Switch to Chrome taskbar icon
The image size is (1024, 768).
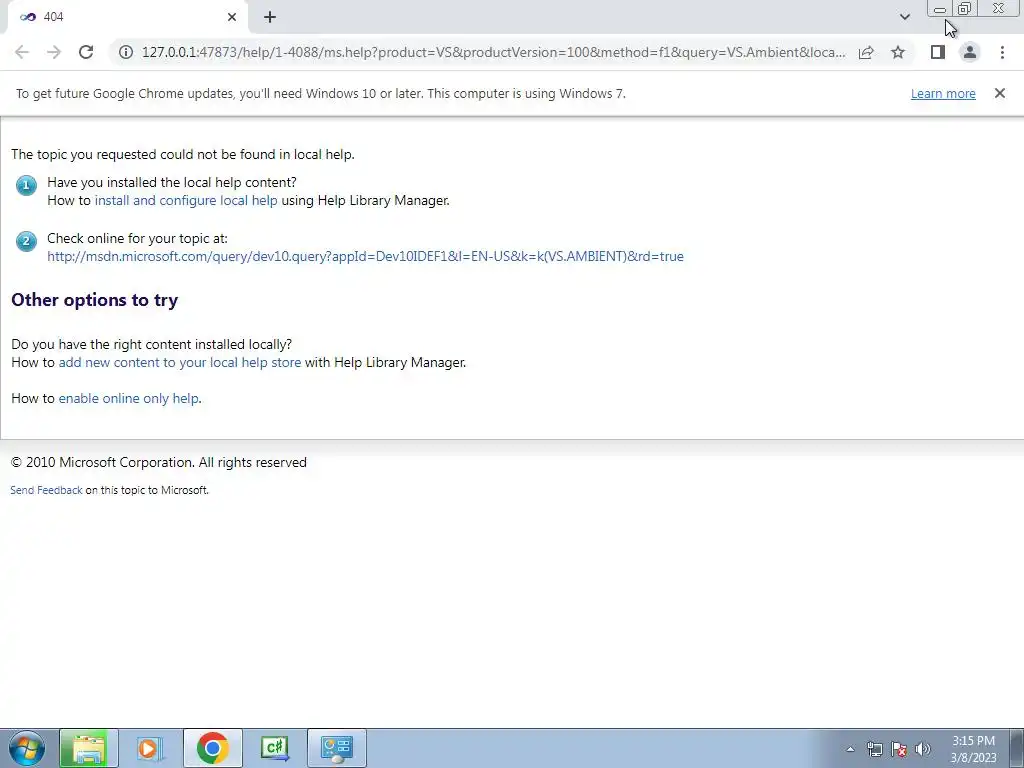click(x=212, y=748)
